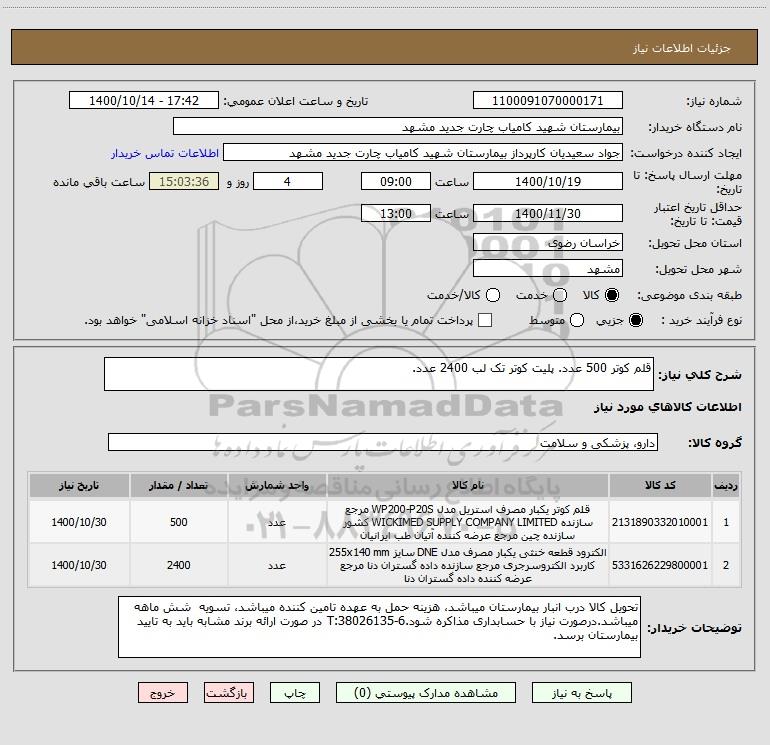
Task: Click the واحد شمارش column header
Action: pyautogui.click(x=277, y=485)
